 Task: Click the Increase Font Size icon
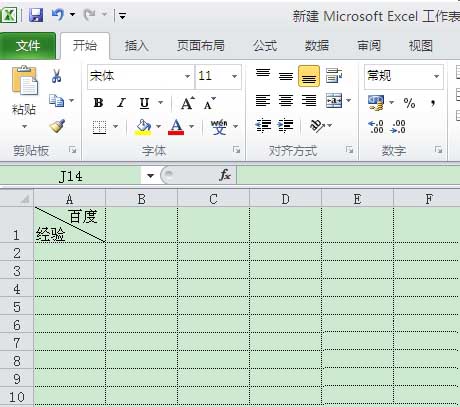[188, 103]
